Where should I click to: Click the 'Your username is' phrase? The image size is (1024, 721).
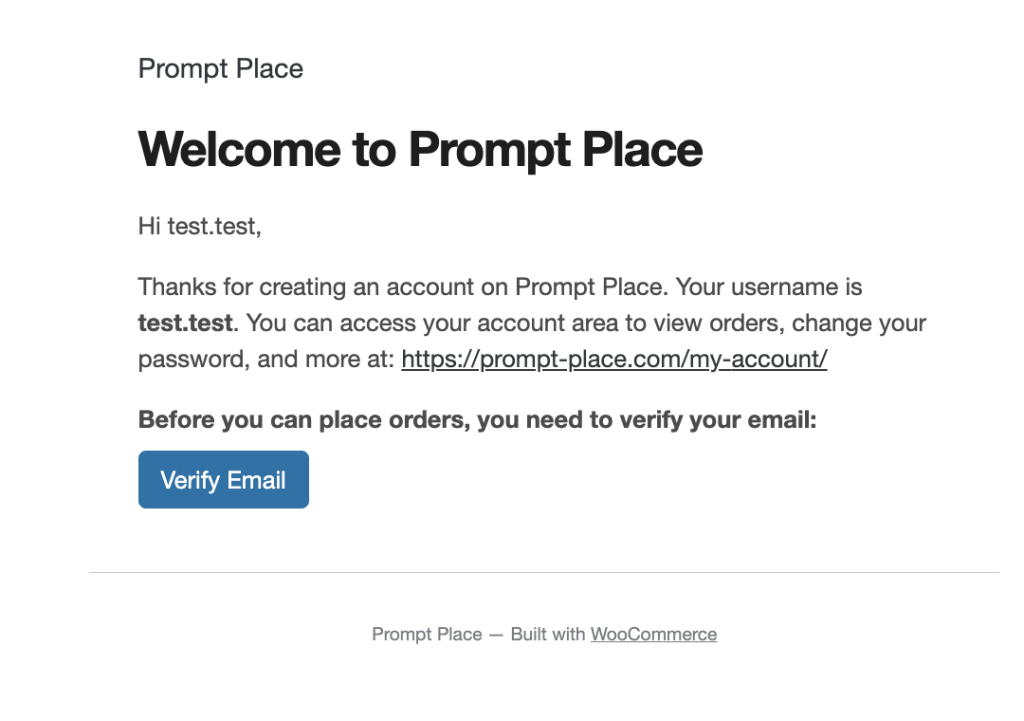coord(768,288)
